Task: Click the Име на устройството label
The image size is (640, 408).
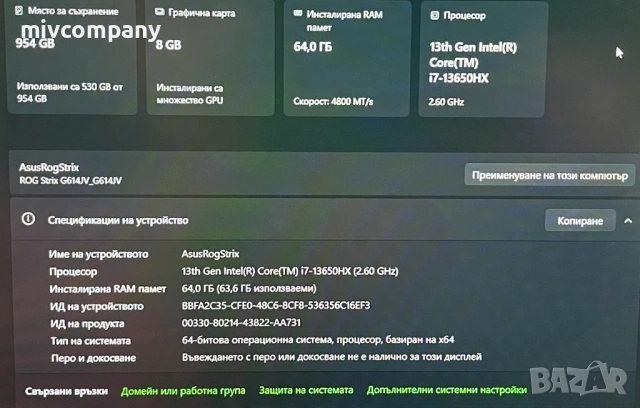Action: point(98,254)
